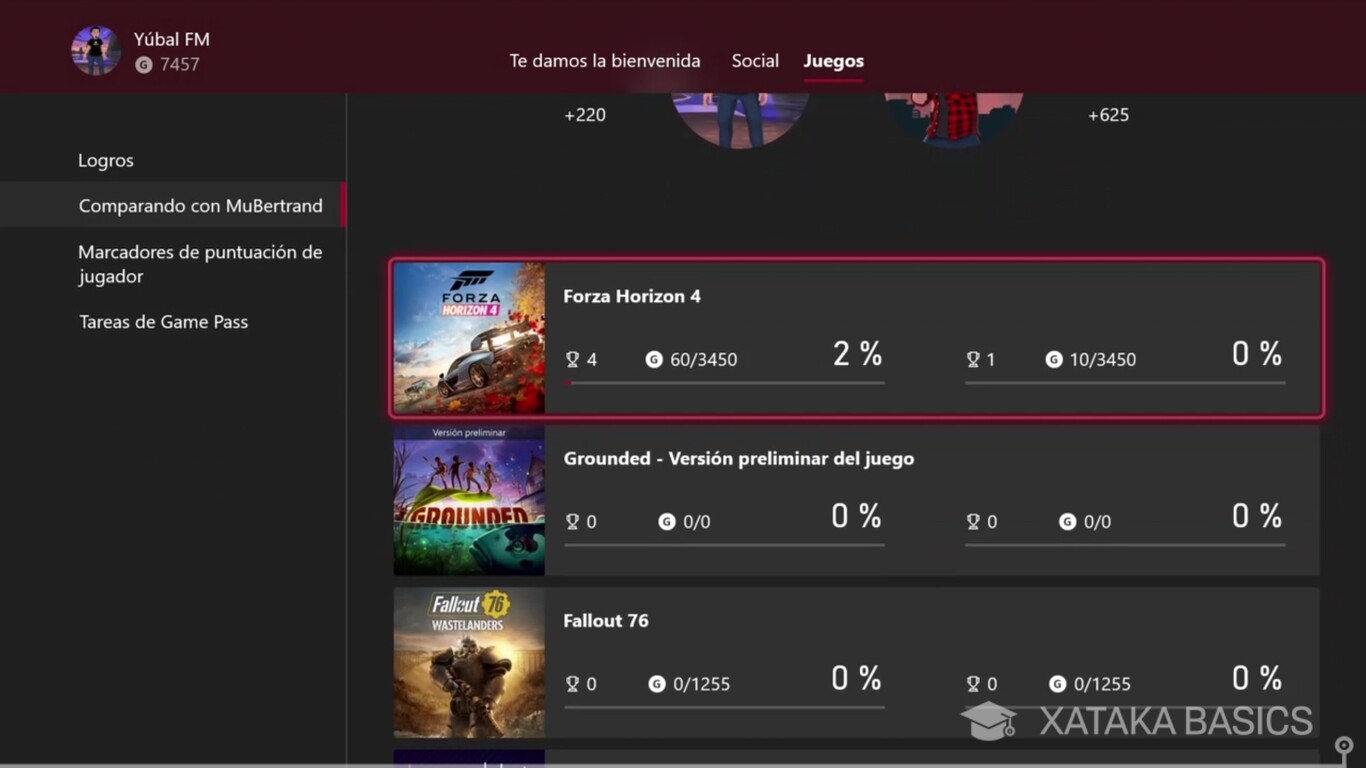Select Logros in the sidebar

click(x=105, y=160)
